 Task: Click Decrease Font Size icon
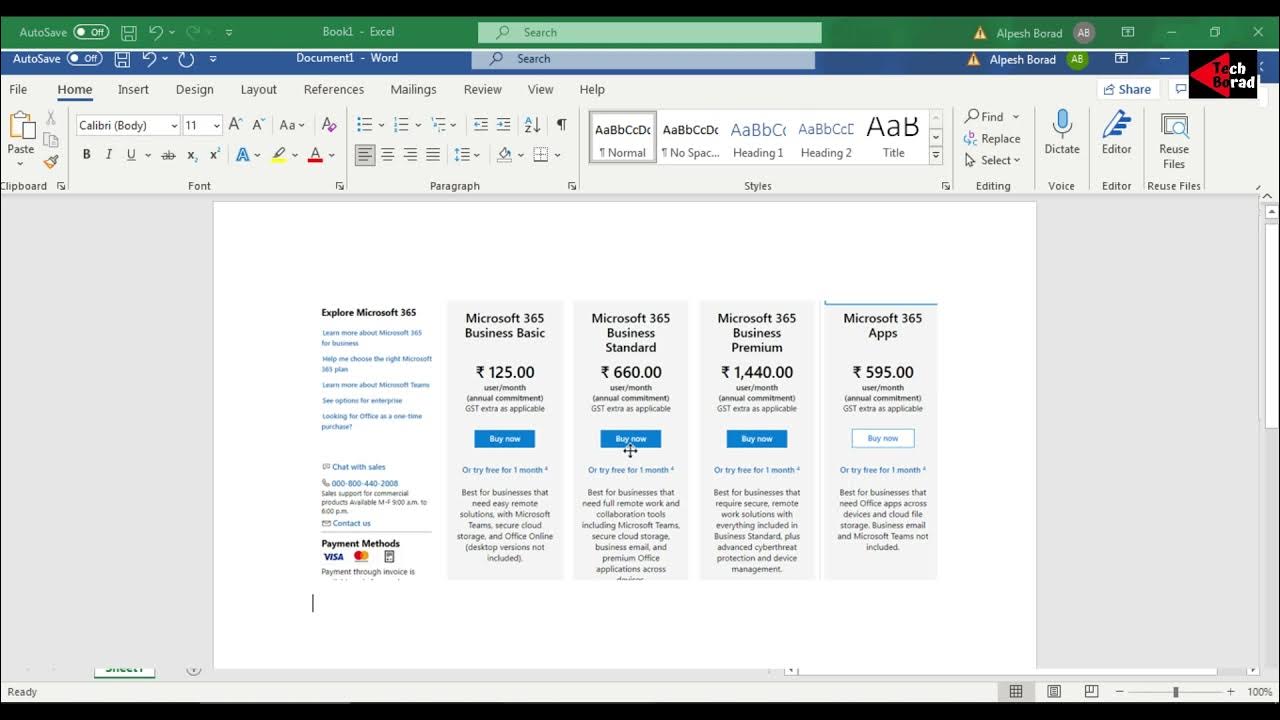258,125
